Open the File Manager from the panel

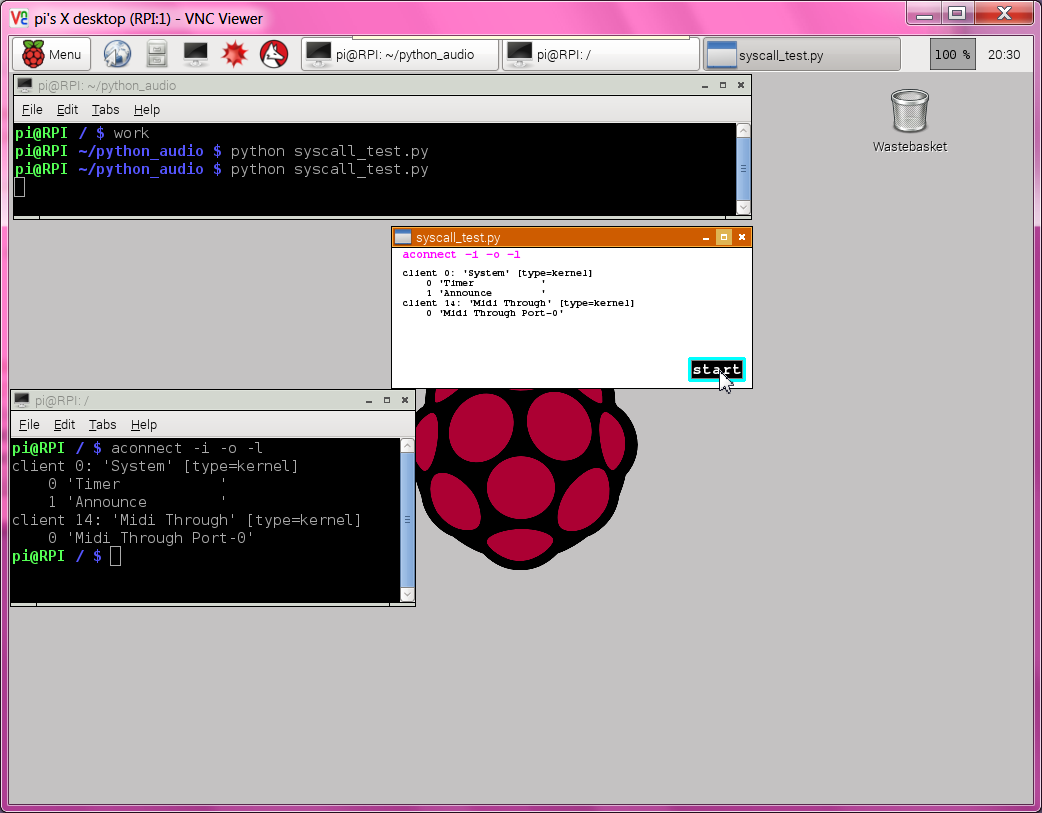[157, 54]
